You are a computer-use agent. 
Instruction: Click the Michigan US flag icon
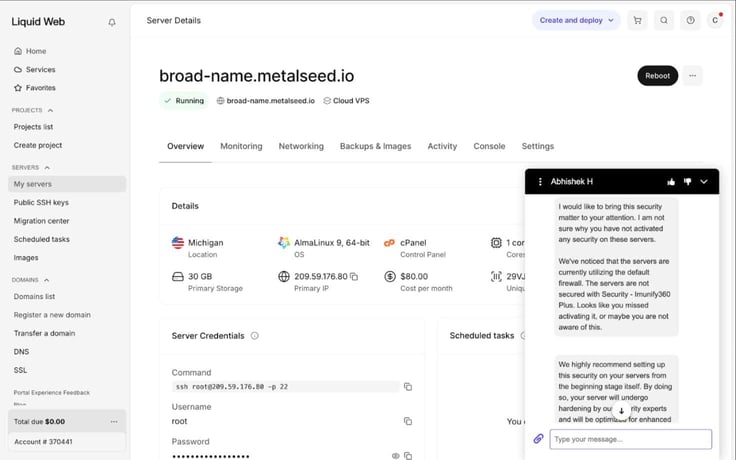(178, 243)
